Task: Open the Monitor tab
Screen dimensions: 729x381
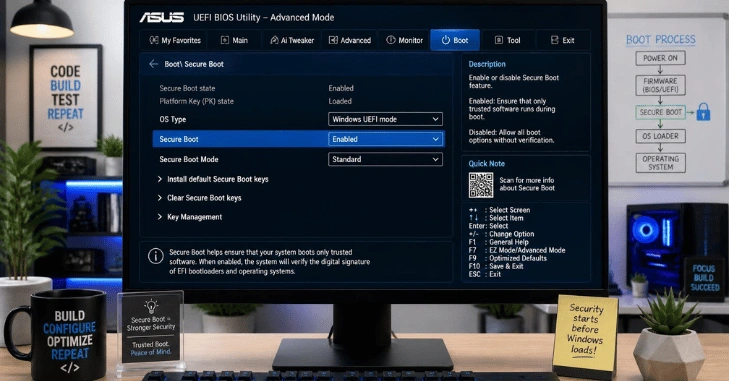Action: click(404, 40)
